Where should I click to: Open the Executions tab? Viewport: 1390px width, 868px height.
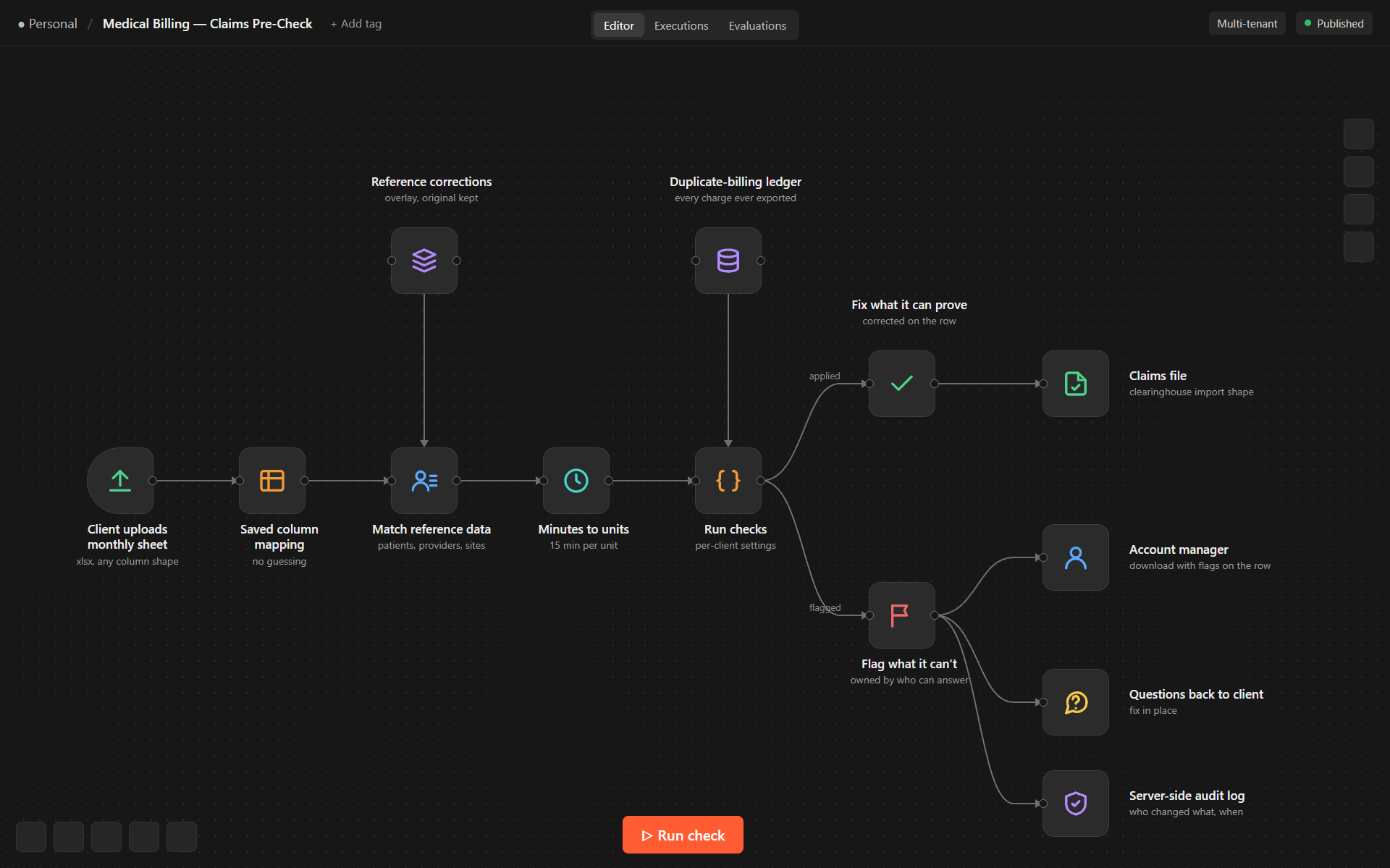click(681, 25)
